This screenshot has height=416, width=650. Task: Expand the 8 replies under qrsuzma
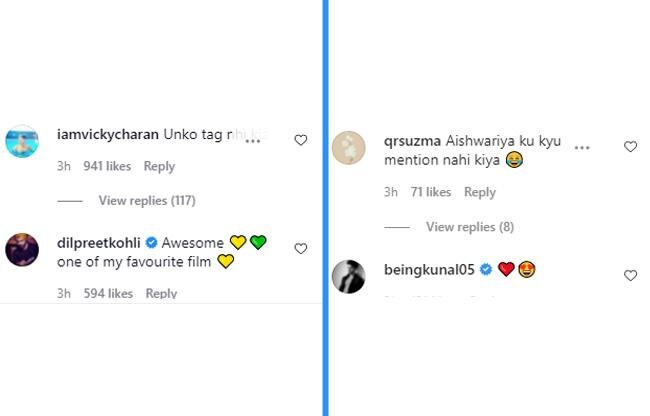(x=469, y=227)
